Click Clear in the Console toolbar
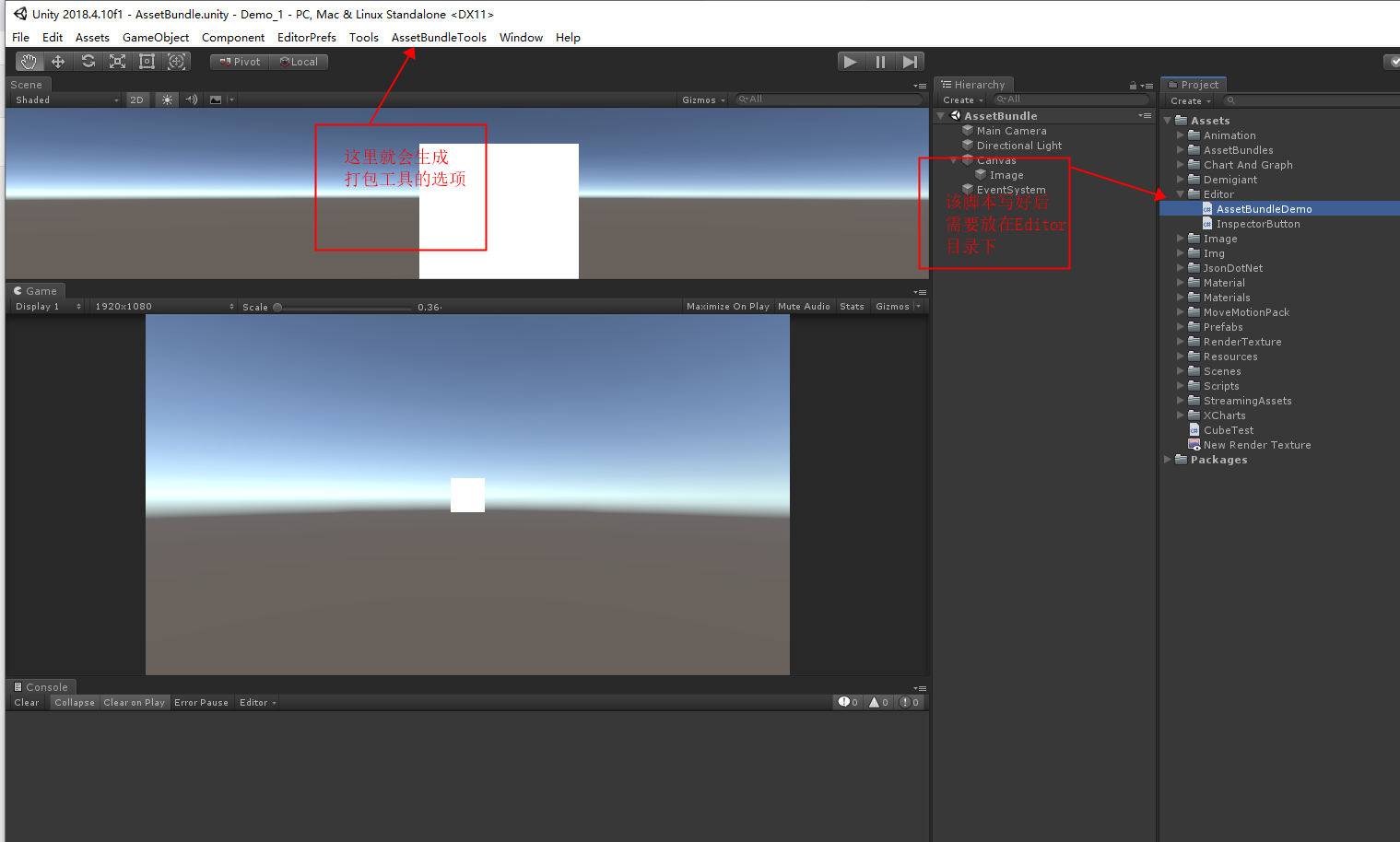 (x=26, y=702)
